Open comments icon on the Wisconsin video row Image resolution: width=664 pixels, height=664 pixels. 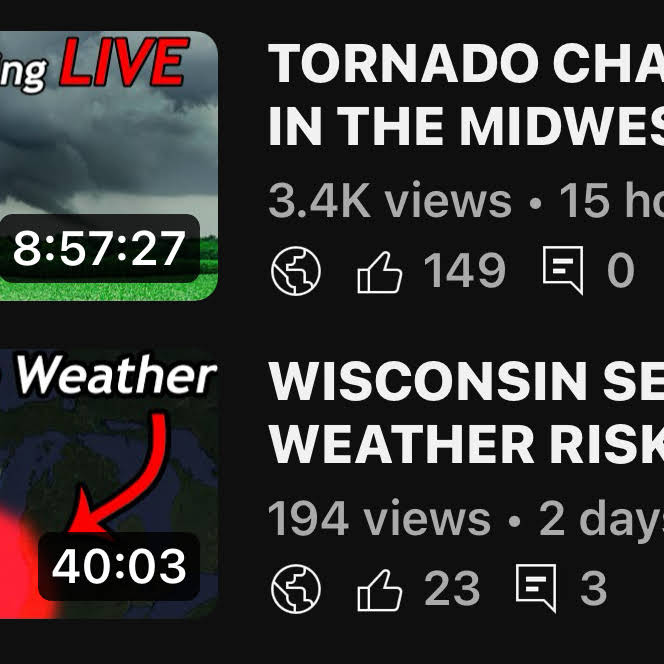[x=535, y=589]
